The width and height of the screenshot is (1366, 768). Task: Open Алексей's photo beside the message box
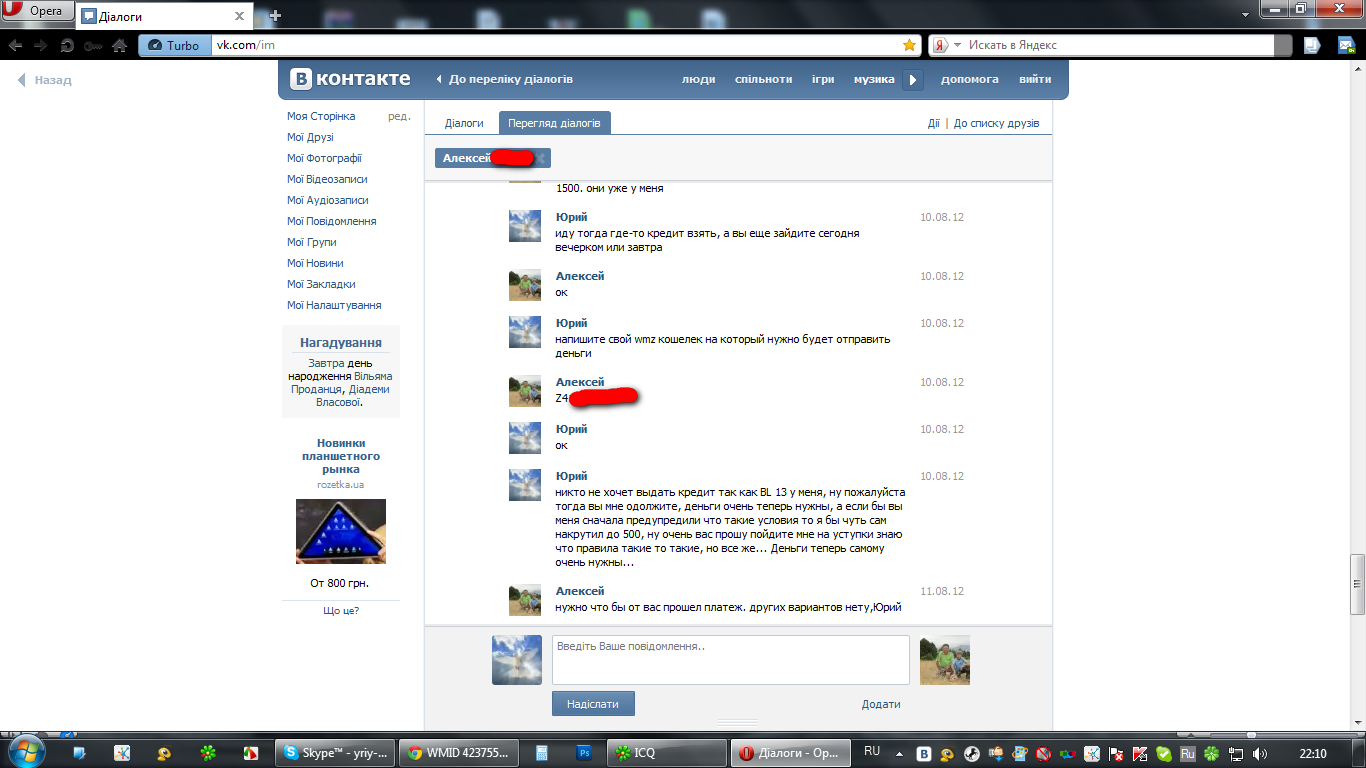[945, 660]
